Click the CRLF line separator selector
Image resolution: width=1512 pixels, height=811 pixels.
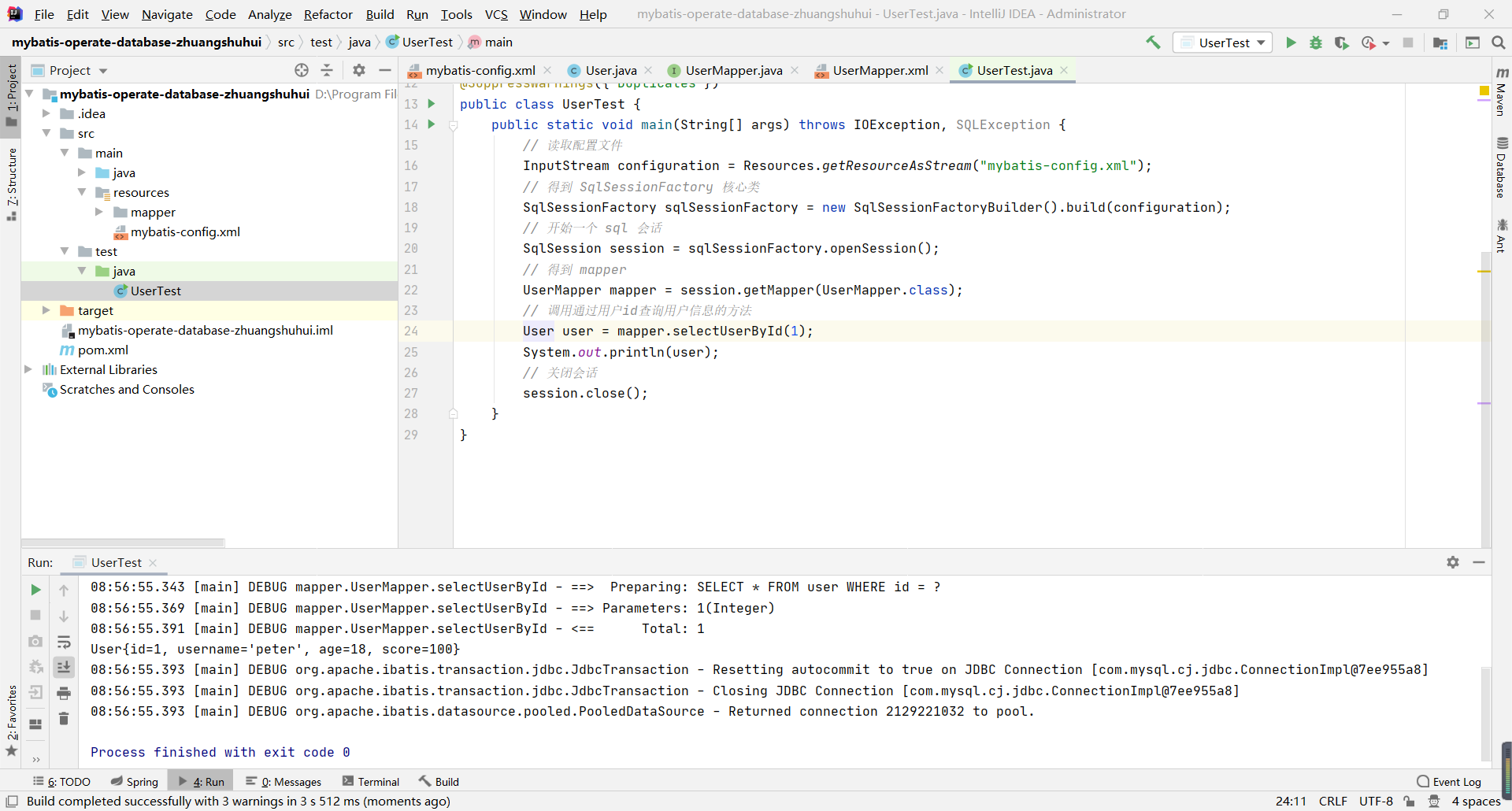1333,801
